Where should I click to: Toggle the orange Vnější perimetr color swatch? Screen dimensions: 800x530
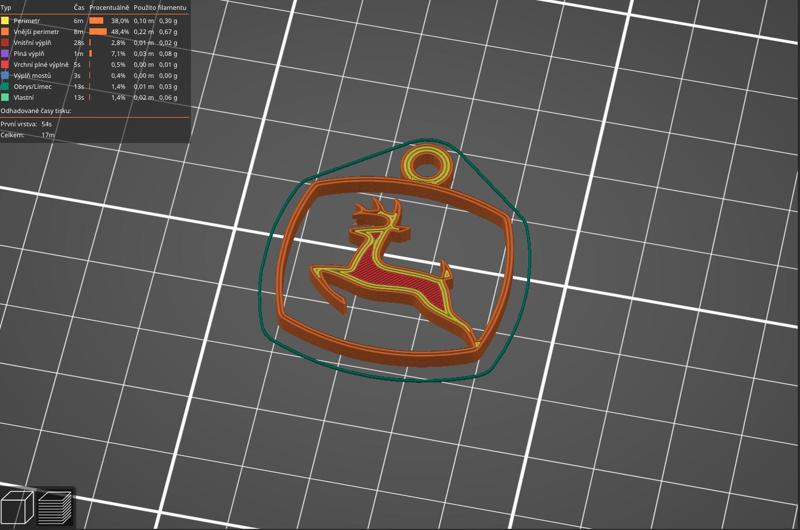(5, 32)
